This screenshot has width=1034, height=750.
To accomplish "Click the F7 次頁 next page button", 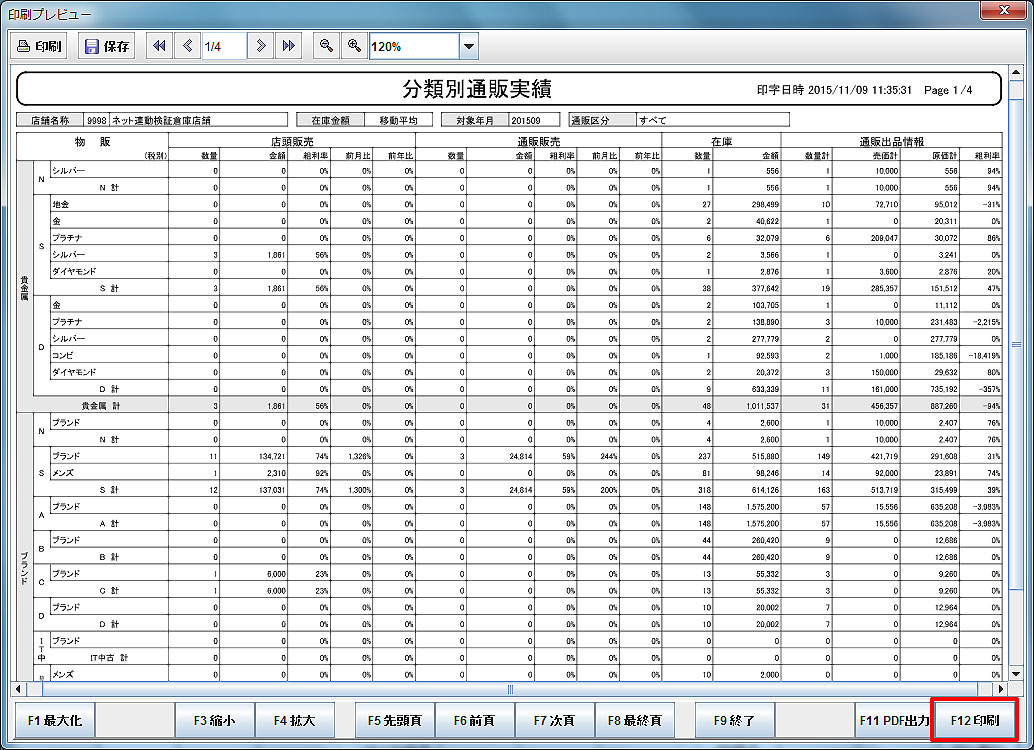I will (554, 720).
